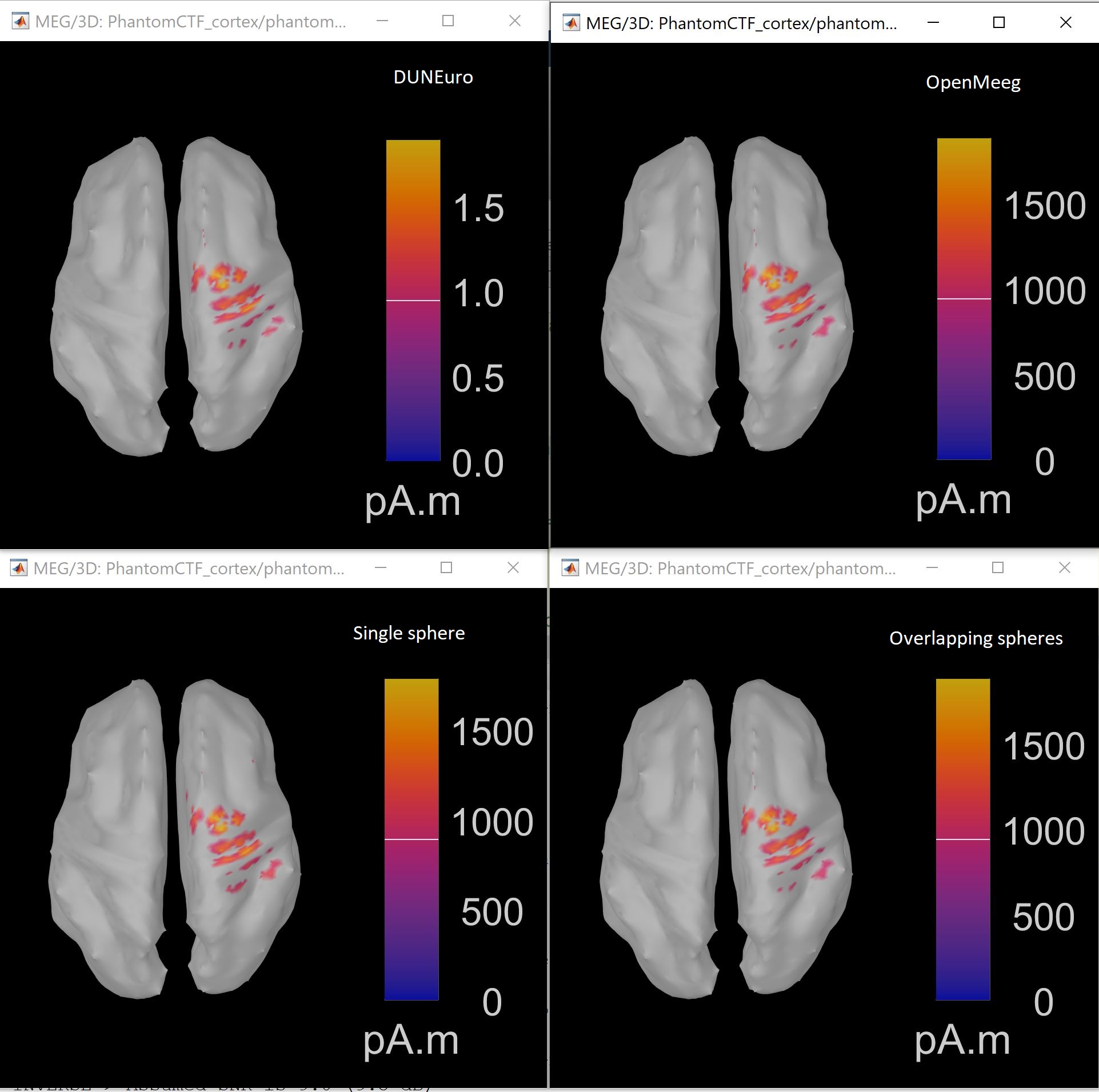The image size is (1099, 1092).
Task: Click MATLAB icon in Single sphere window title
Action: tap(19, 568)
